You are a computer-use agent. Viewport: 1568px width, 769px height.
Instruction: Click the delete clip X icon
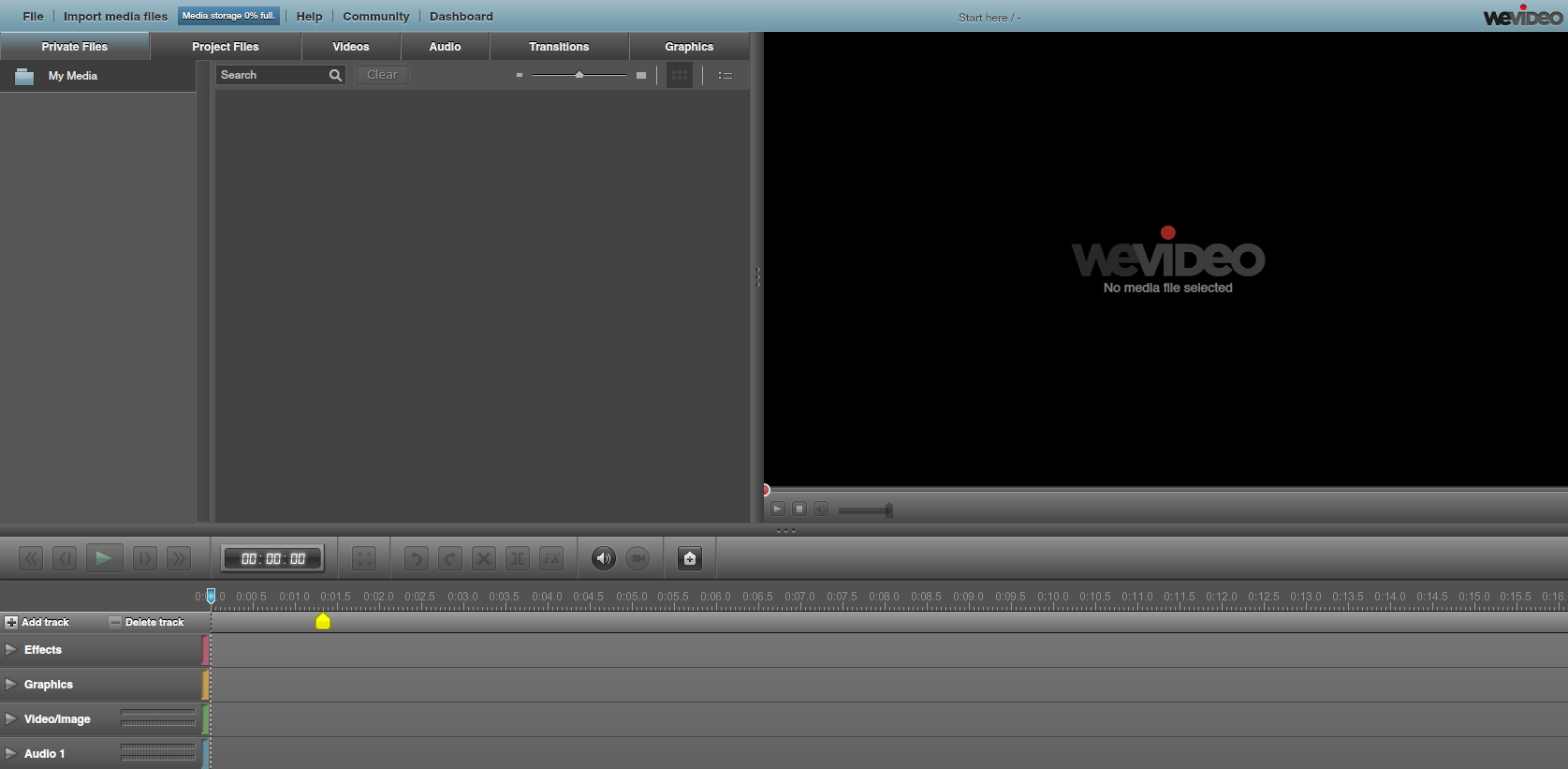coord(483,559)
